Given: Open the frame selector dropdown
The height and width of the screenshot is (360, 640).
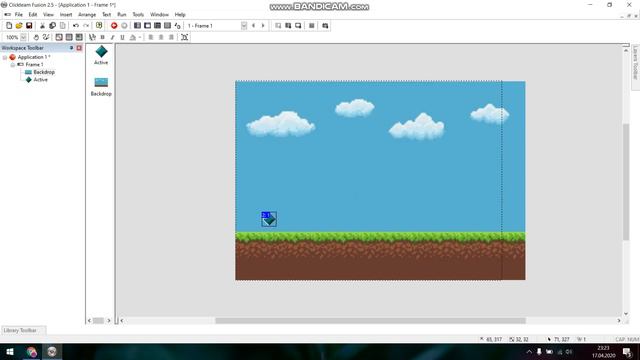Looking at the screenshot, I should coord(244,26).
